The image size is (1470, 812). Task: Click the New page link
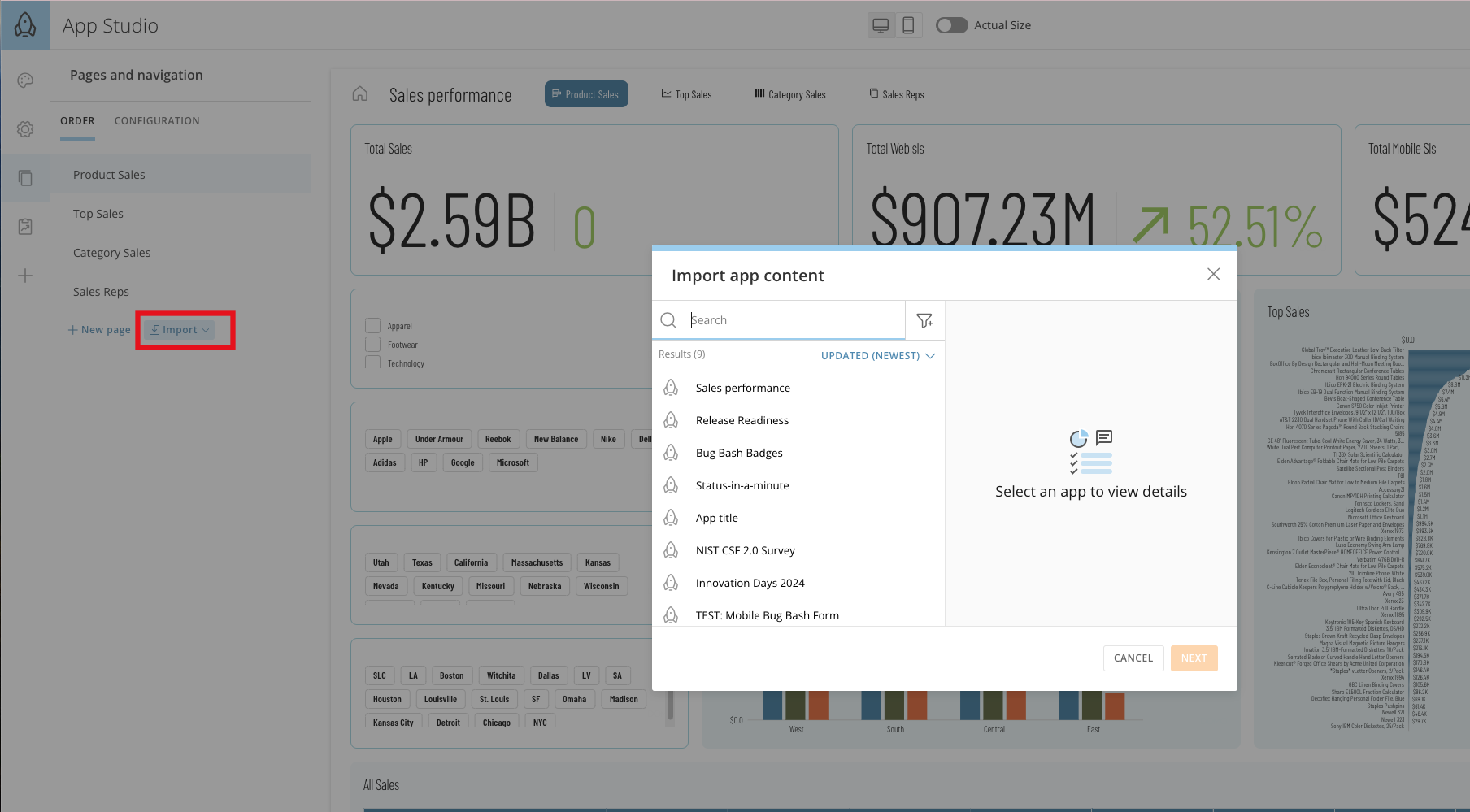(x=99, y=330)
